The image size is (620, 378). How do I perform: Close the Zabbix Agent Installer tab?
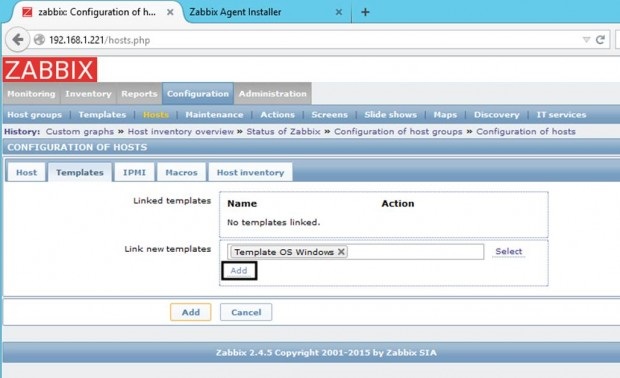(x=338, y=12)
